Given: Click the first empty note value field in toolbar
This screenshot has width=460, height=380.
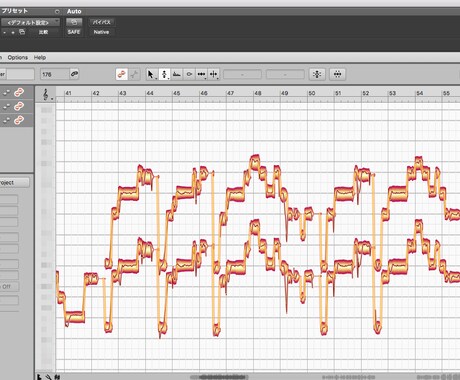Looking at the screenshot, I should pos(242,74).
